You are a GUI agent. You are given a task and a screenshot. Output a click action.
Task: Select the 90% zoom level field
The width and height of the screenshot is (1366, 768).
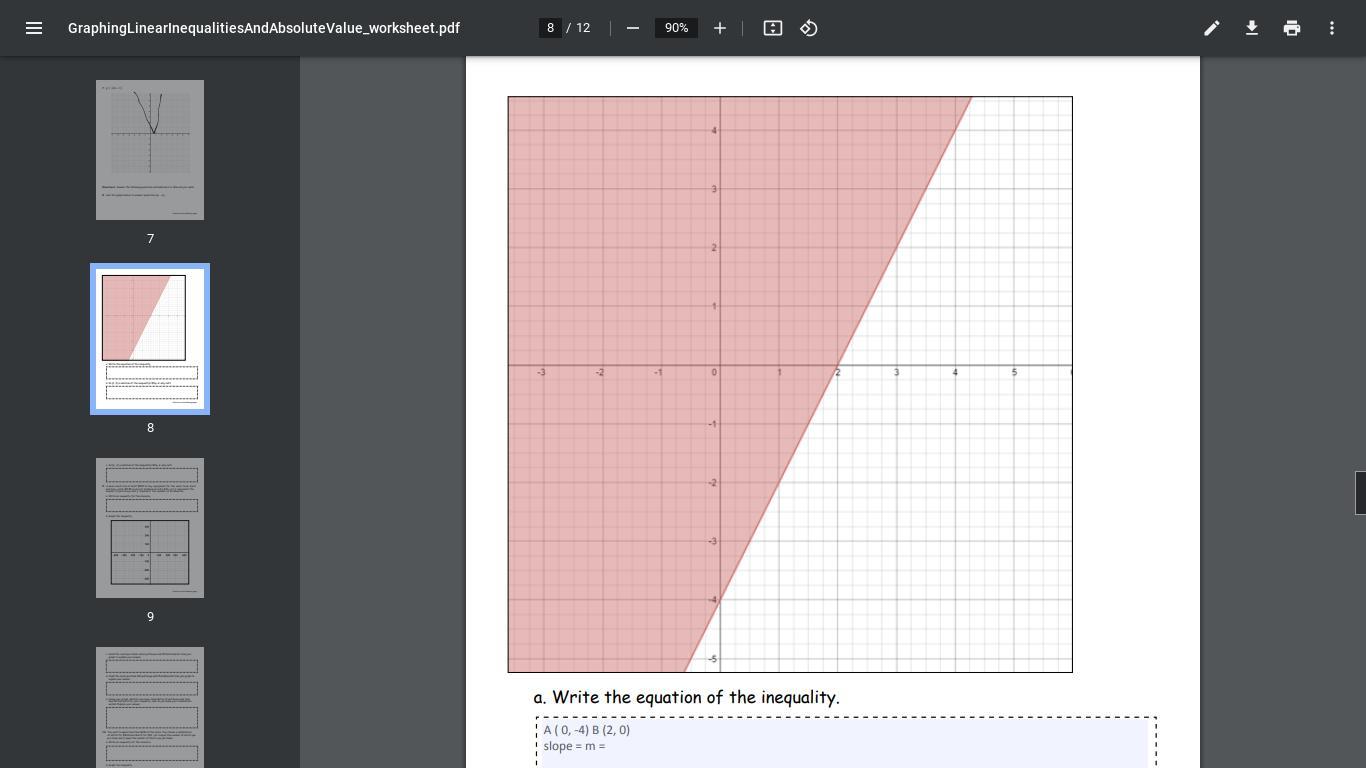pyautogui.click(x=676, y=28)
